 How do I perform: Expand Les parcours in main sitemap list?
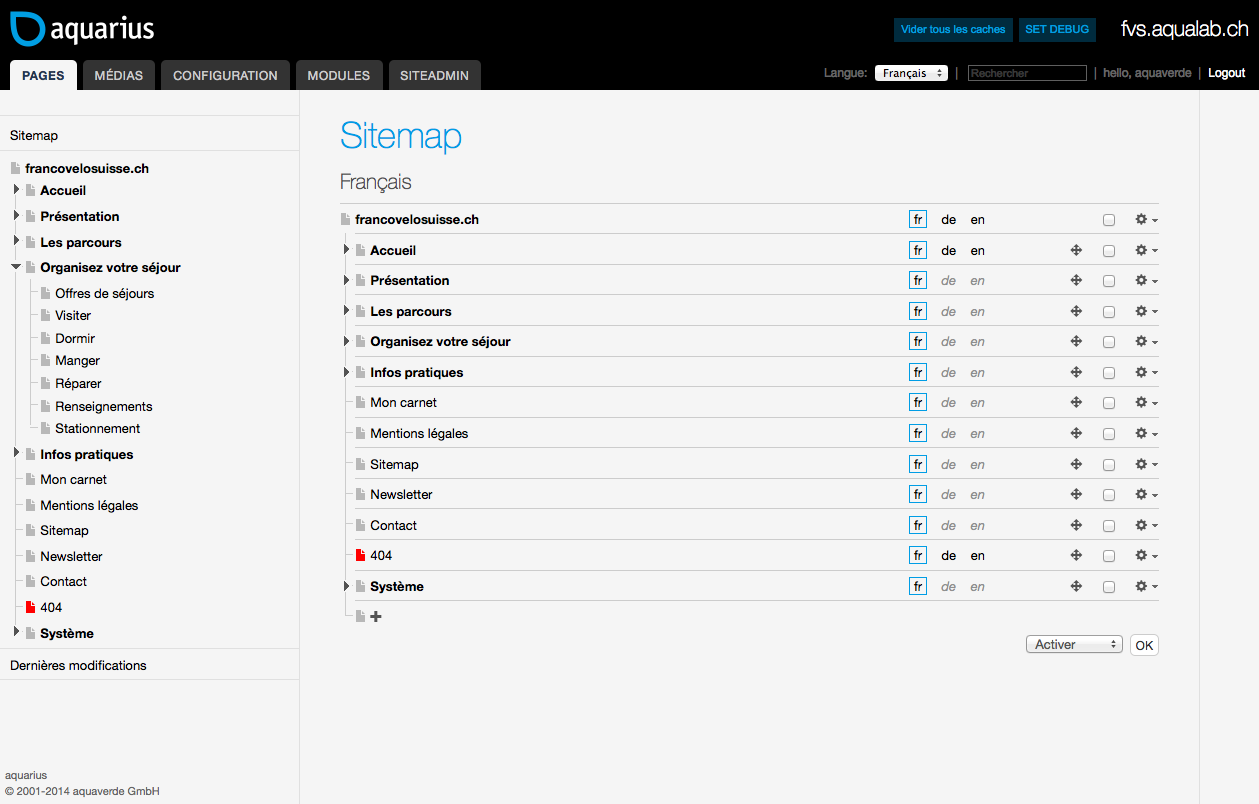click(347, 311)
